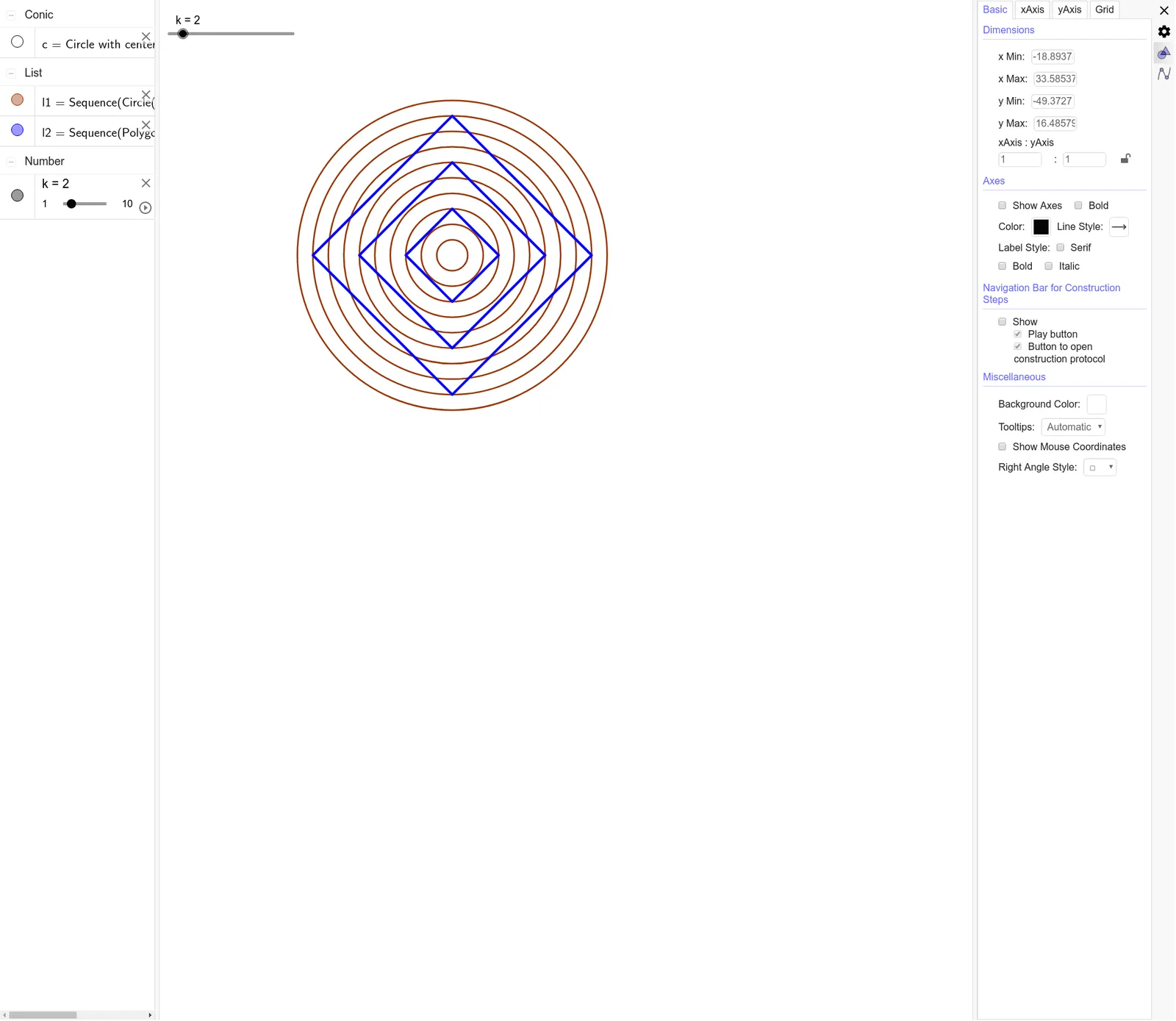
Task: Open the Algebra settings curve icon
Action: pyautogui.click(x=1164, y=74)
